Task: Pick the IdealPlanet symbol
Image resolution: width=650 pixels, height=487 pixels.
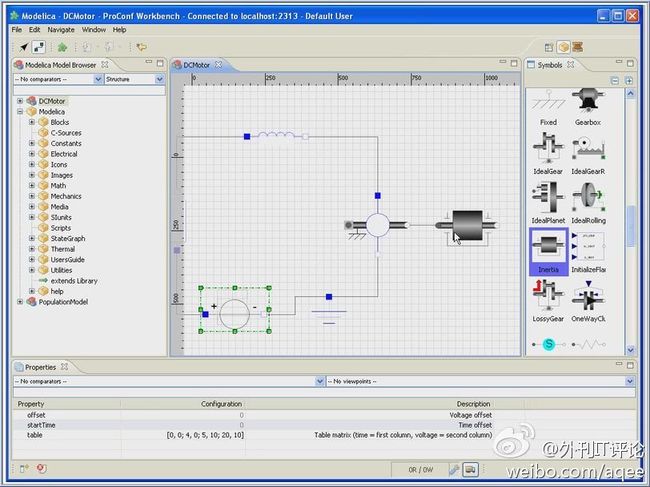Action: tap(548, 203)
